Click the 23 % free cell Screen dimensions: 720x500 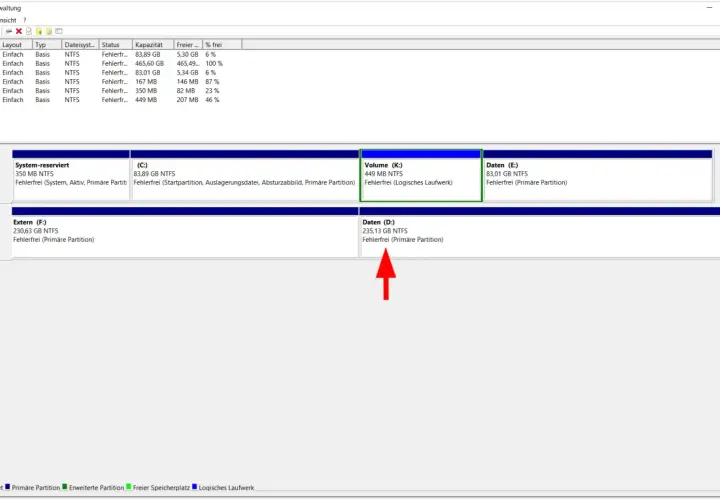point(212,91)
